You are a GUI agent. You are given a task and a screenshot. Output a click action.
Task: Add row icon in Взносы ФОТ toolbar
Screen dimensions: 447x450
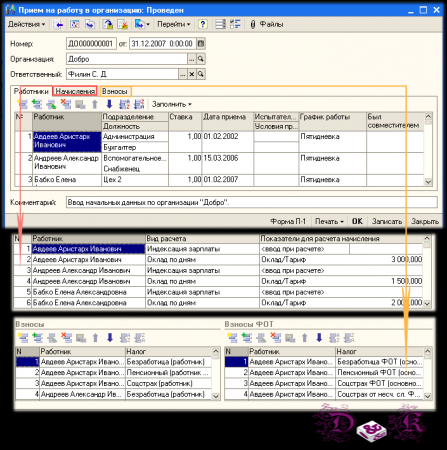232,338
